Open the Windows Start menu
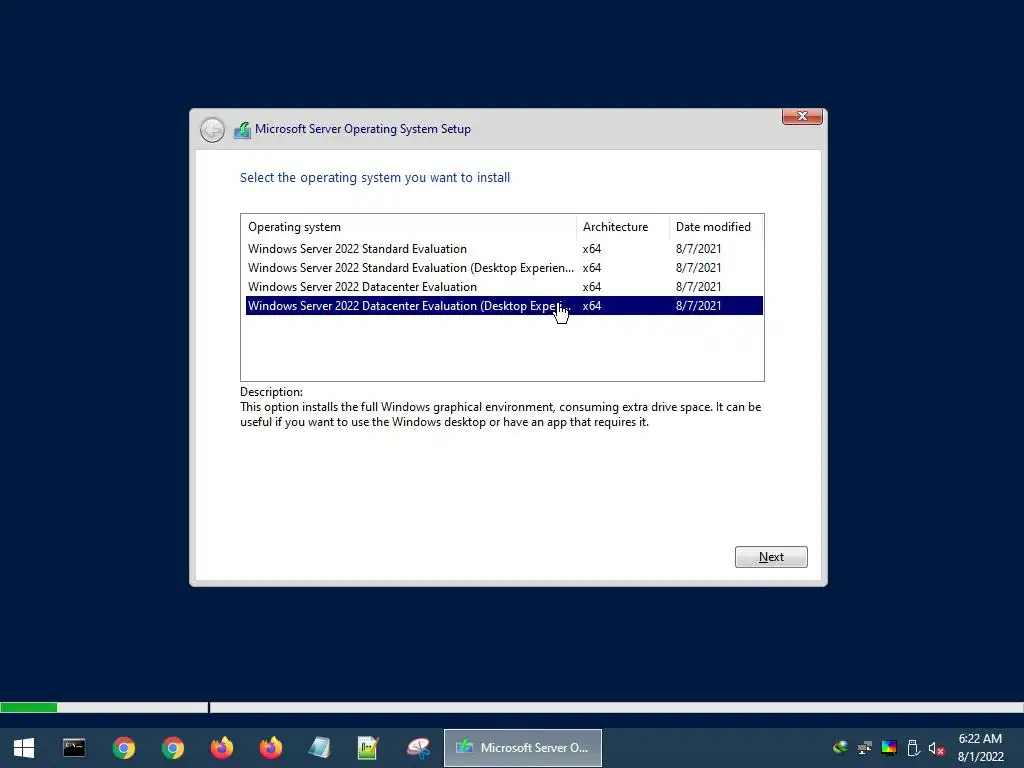This screenshot has height=768, width=1024. click(x=24, y=748)
